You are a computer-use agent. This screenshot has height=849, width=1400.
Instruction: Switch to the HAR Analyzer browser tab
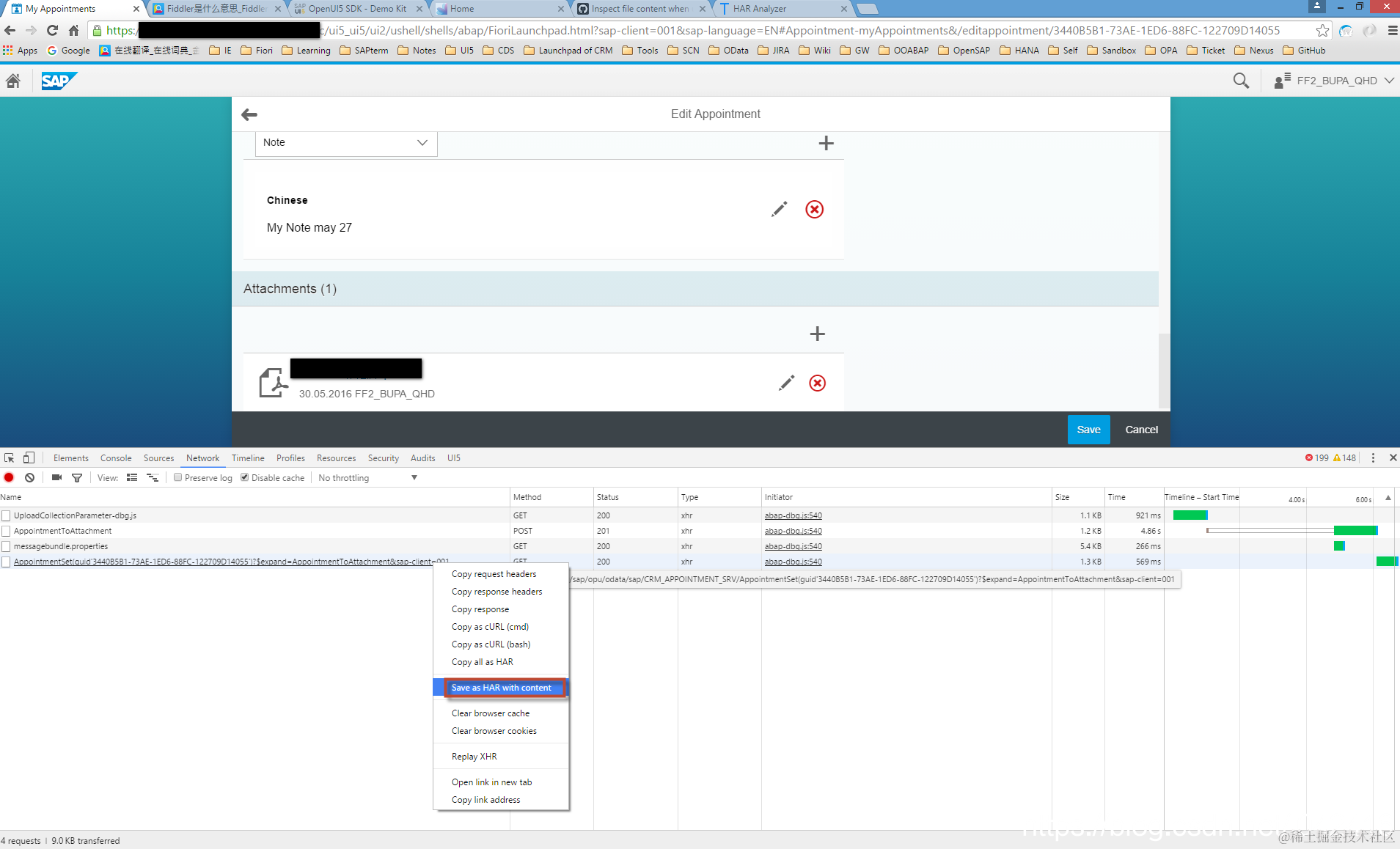tap(782, 9)
